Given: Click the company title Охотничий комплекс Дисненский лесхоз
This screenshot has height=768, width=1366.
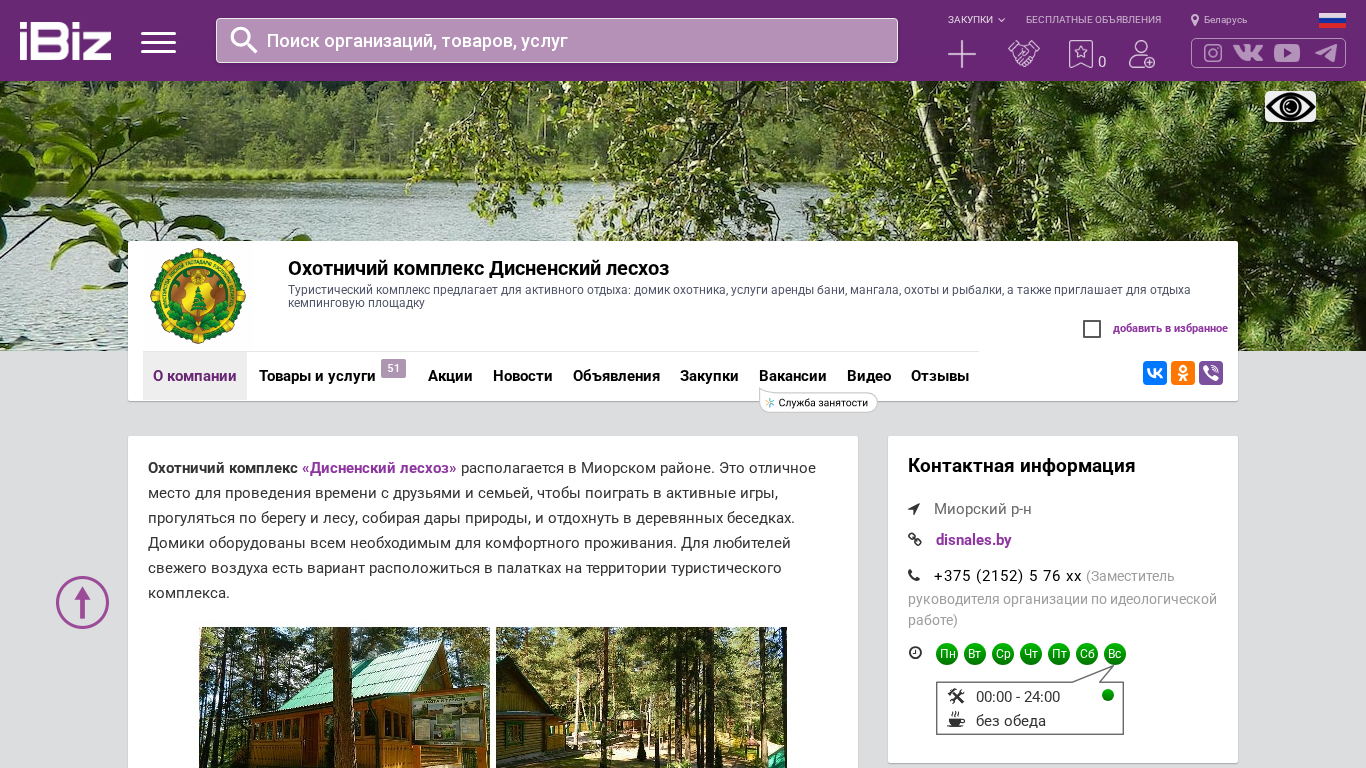Looking at the screenshot, I should tap(478, 268).
